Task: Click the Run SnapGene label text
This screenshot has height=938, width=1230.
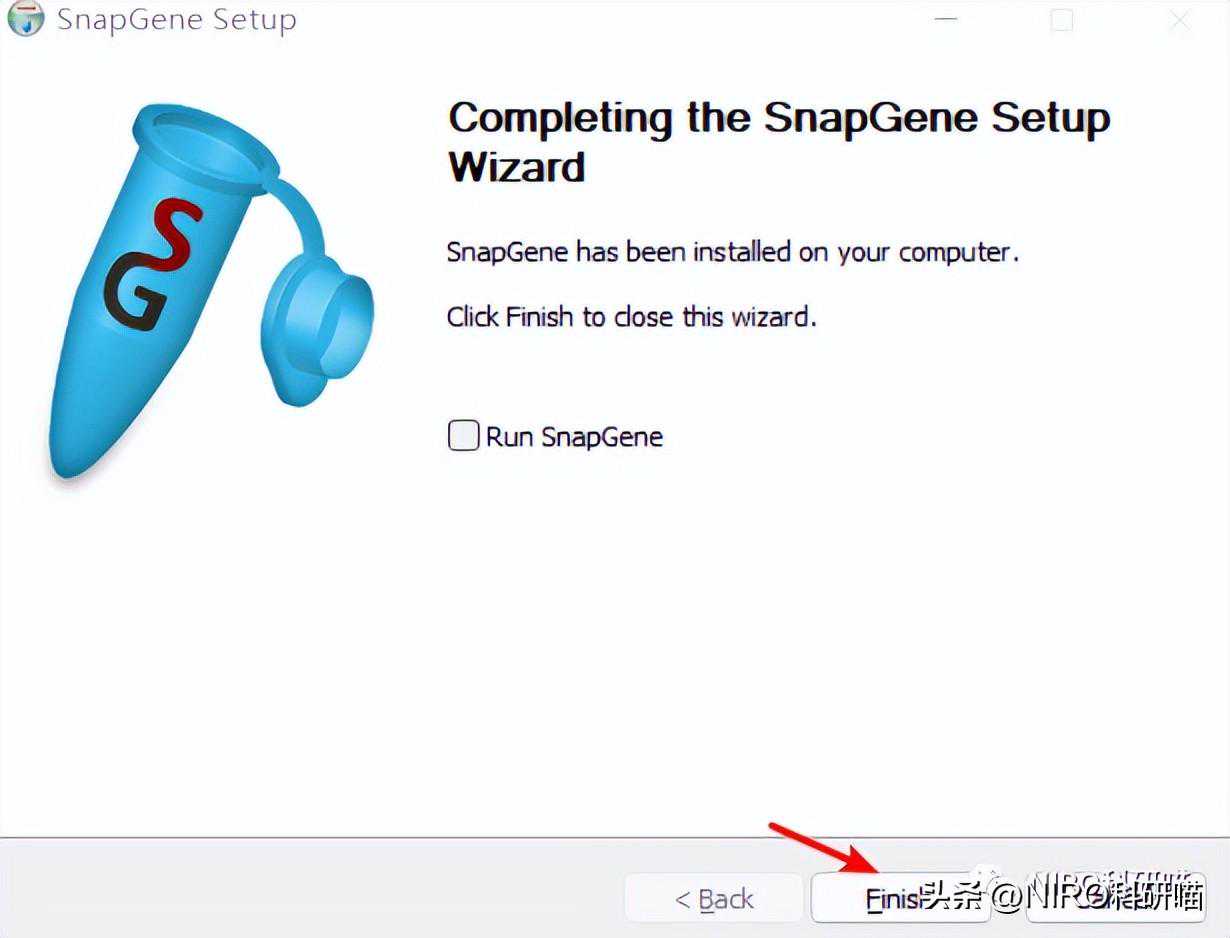Action: pyautogui.click(x=574, y=437)
